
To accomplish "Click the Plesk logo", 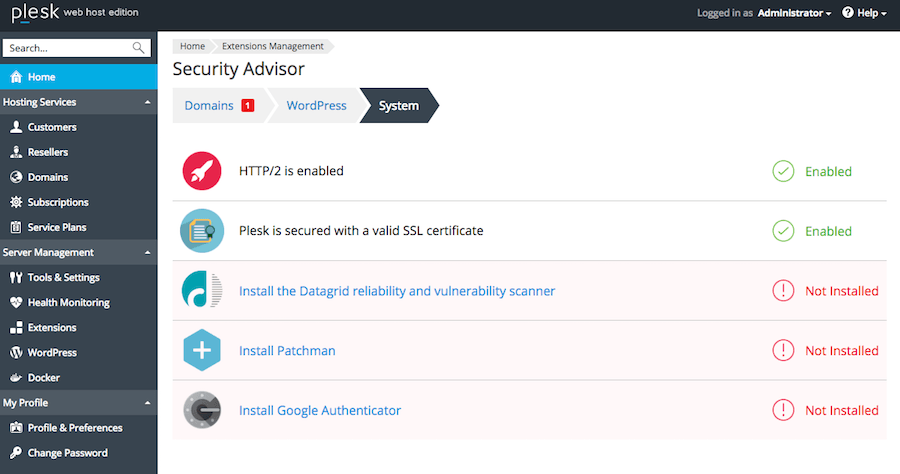I will (x=35, y=13).
